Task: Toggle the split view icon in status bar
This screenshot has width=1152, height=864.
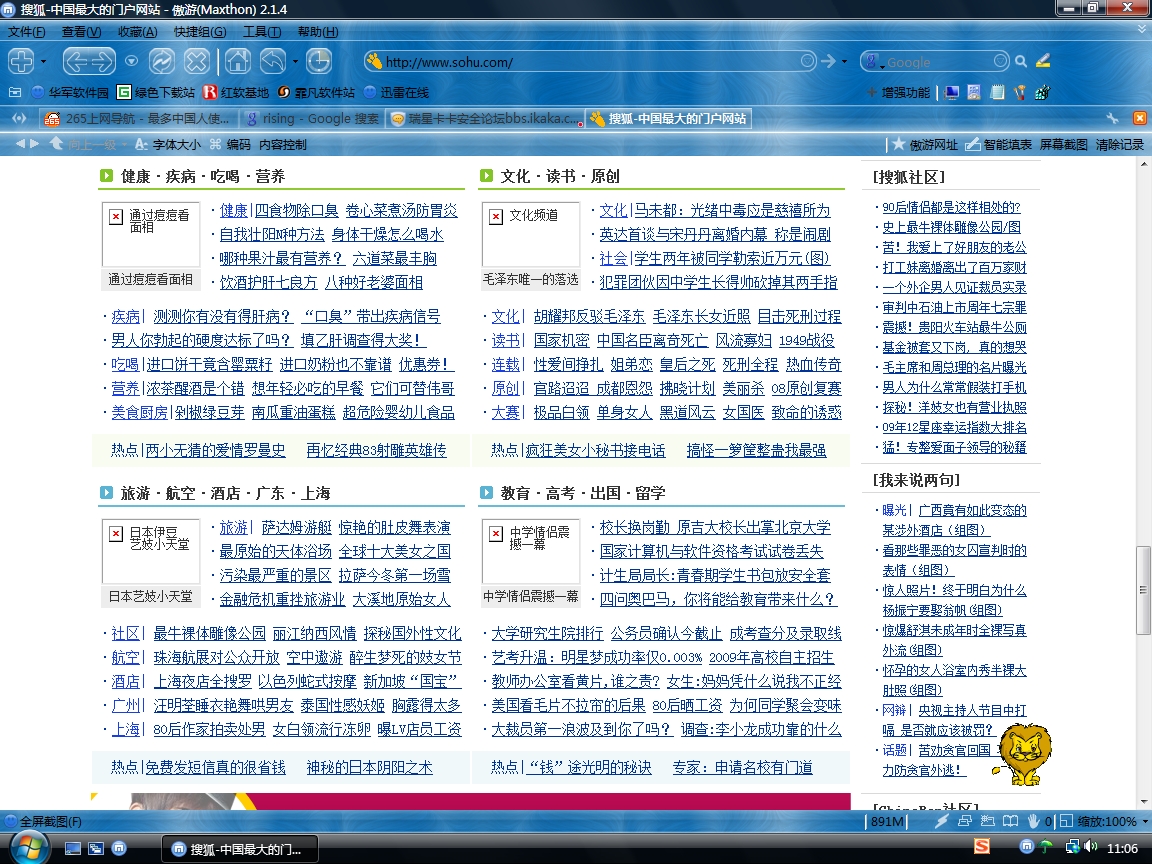Action: pyautogui.click(x=1066, y=821)
